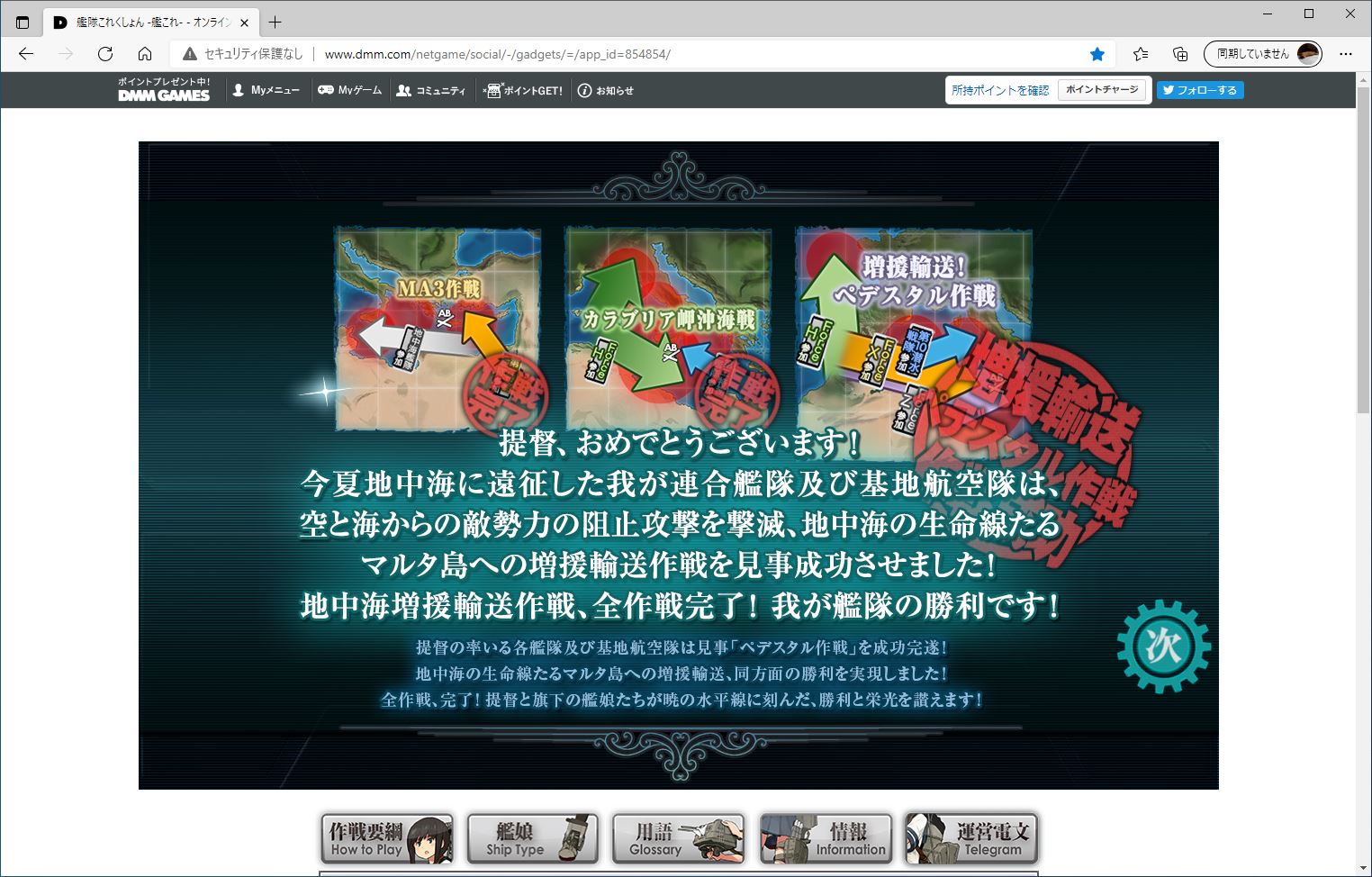The height and width of the screenshot is (877, 1372).
Task: Open the 艦娘 Ship Type page
Action: pyautogui.click(x=532, y=838)
